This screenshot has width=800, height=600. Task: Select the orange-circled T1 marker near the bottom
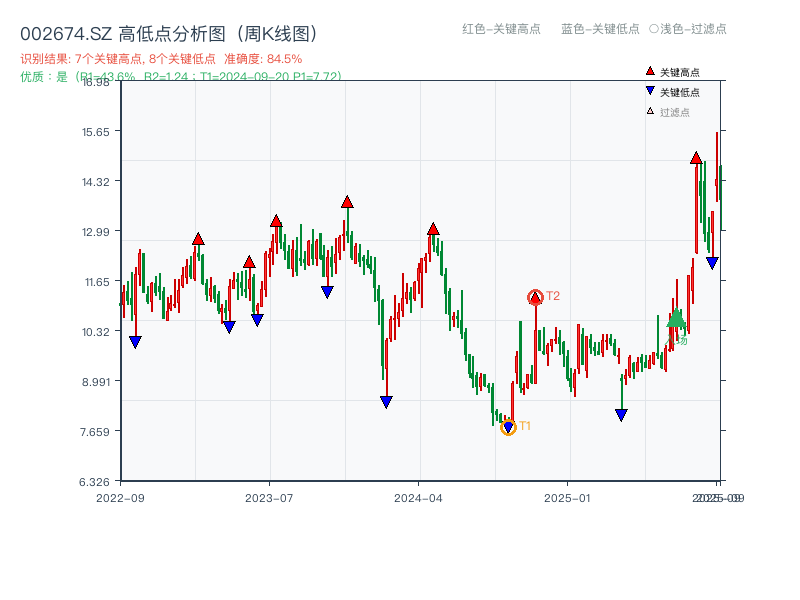click(508, 428)
